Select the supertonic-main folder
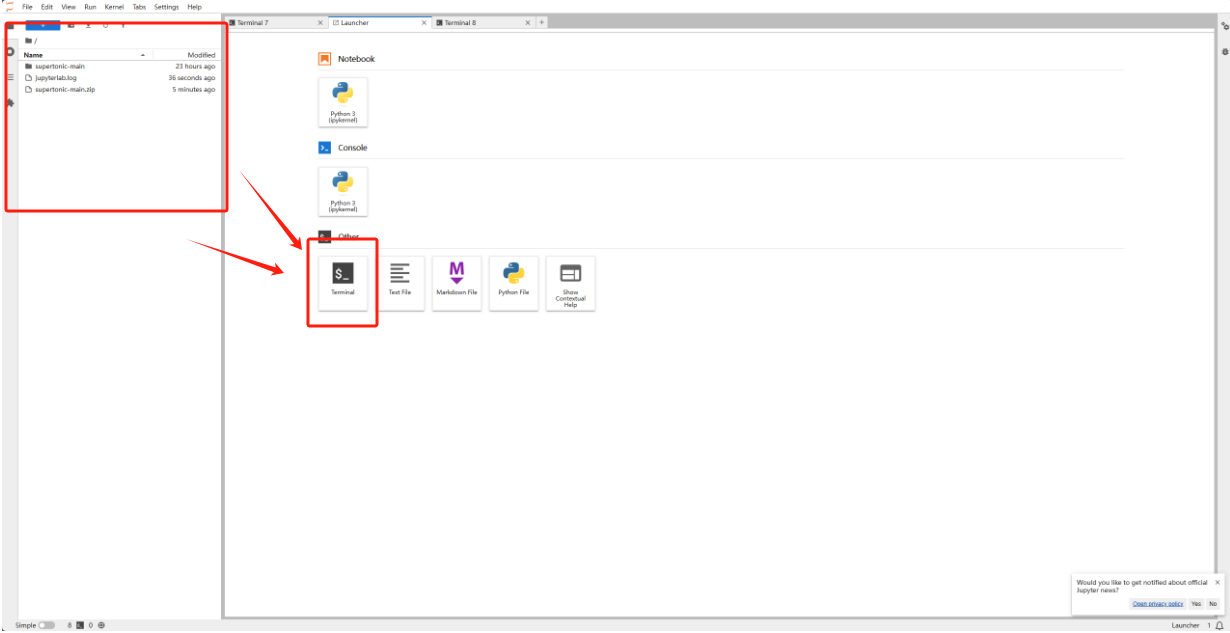Viewport: 1230px width, 633px height. pyautogui.click(x=118, y=66)
